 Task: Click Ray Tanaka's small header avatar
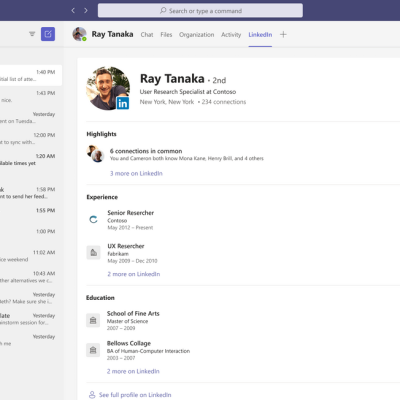pos(80,34)
